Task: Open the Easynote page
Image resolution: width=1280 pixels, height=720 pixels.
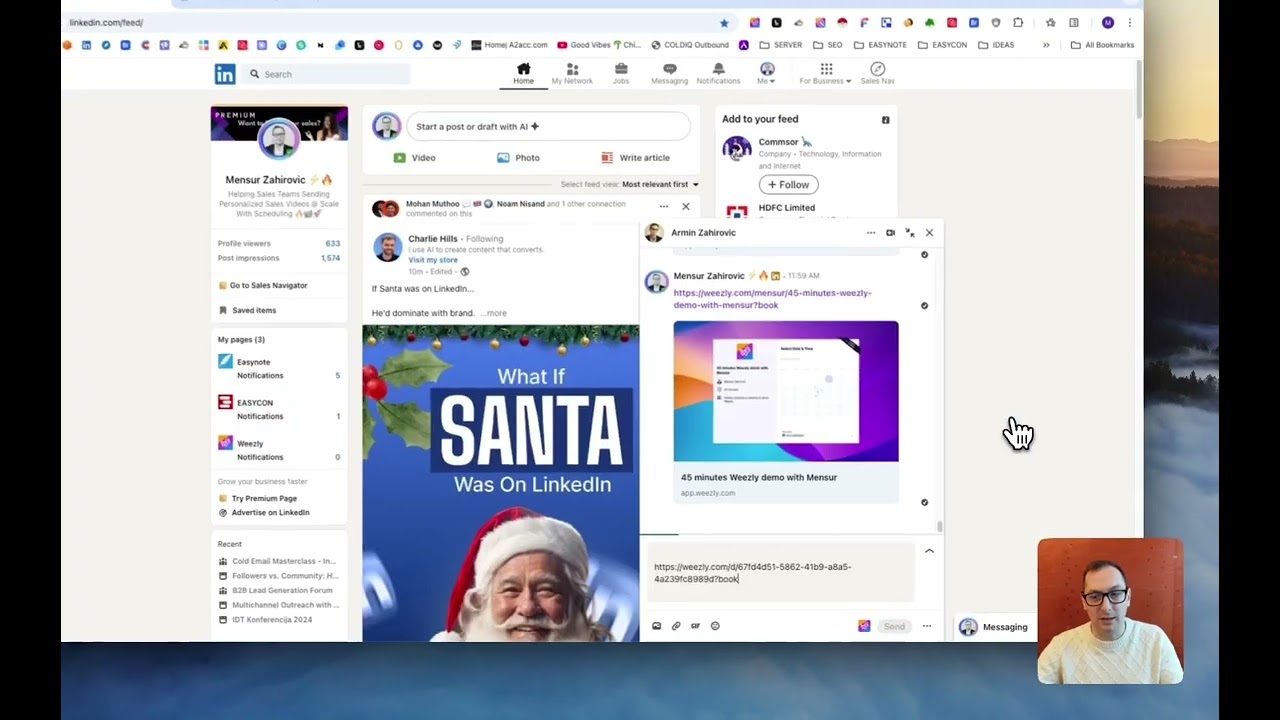Action: pyautogui.click(x=253, y=362)
